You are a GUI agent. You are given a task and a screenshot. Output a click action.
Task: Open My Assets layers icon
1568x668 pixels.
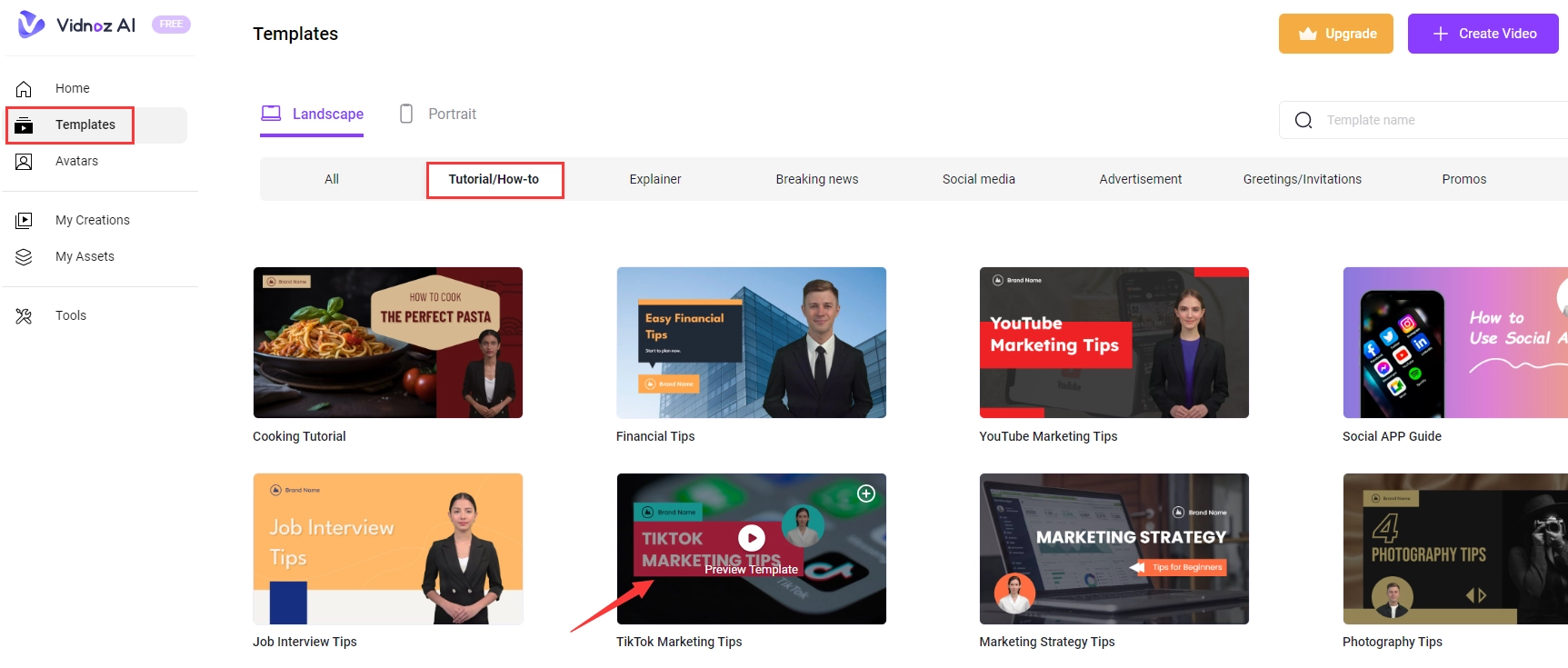(25, 257)
